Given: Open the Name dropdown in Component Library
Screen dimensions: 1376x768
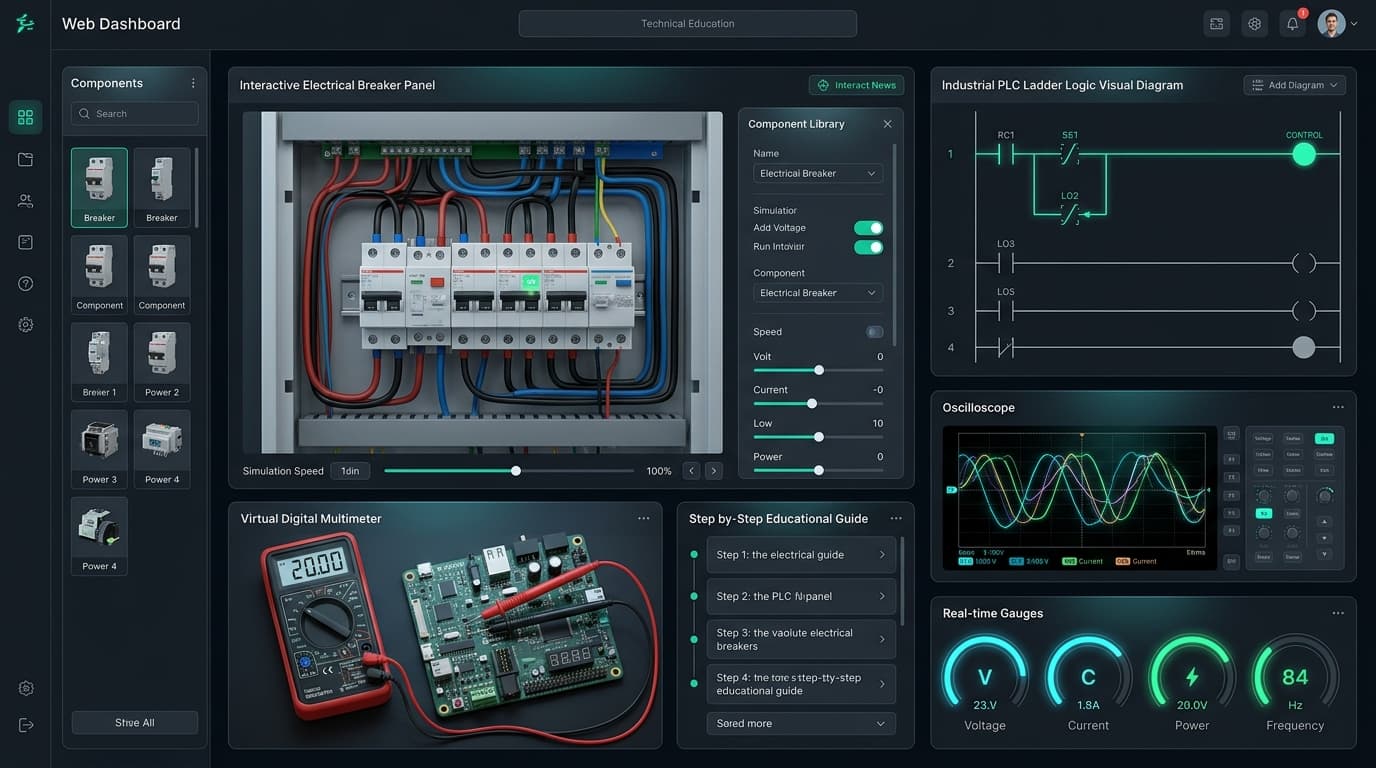Looking at the screenshot, I should pos(818,173).
